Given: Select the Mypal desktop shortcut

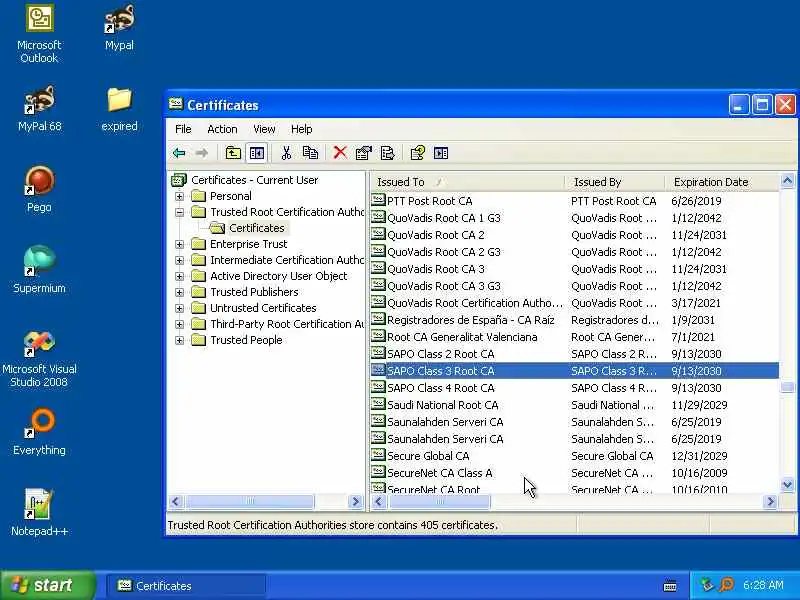Looking at the screenshot, I should tap(119, 28).
